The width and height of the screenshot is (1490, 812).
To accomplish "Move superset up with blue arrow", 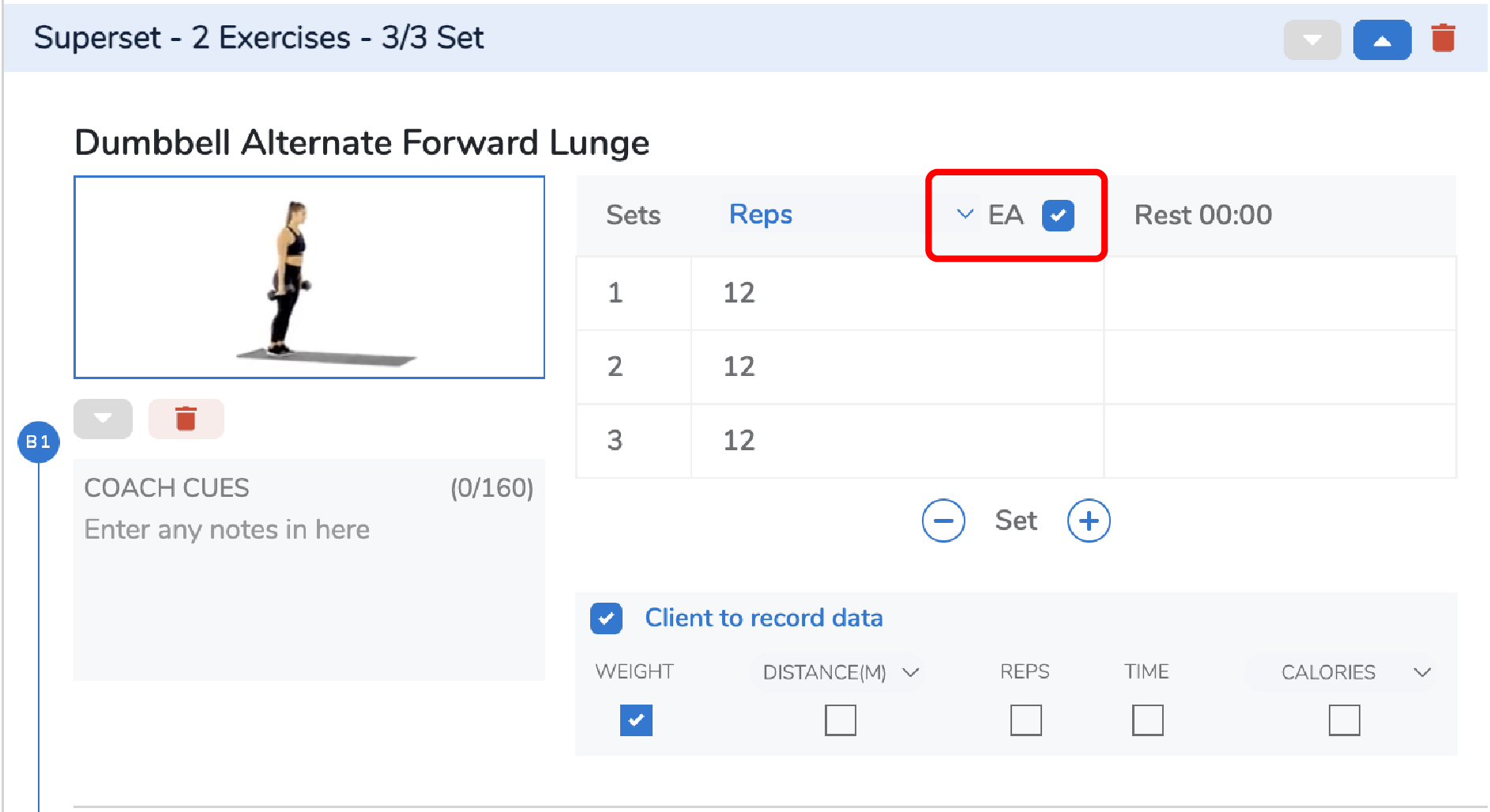I will click(x=1382, y=40).
